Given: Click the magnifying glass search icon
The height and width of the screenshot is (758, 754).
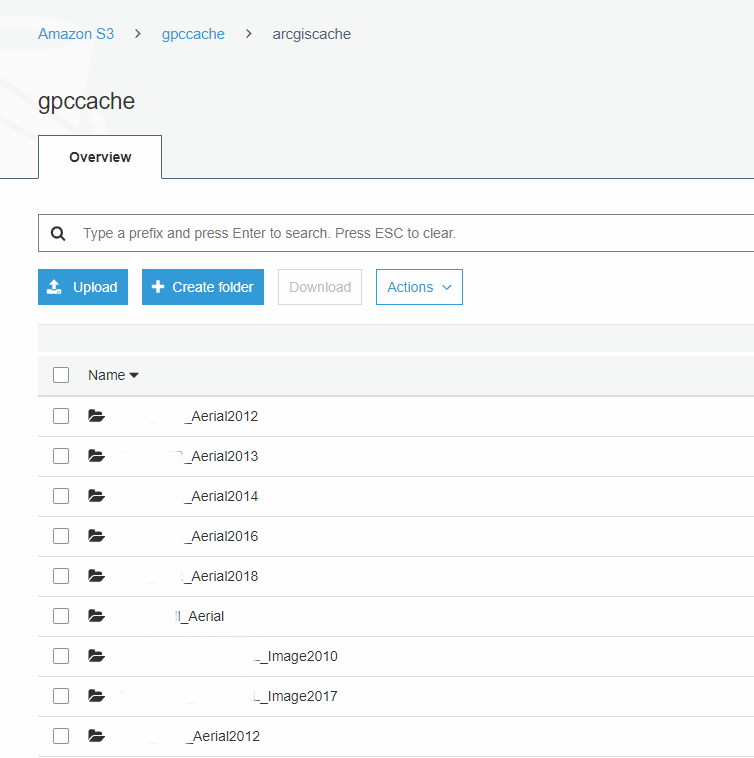Looking at the screenshot, I should point(59,233).
